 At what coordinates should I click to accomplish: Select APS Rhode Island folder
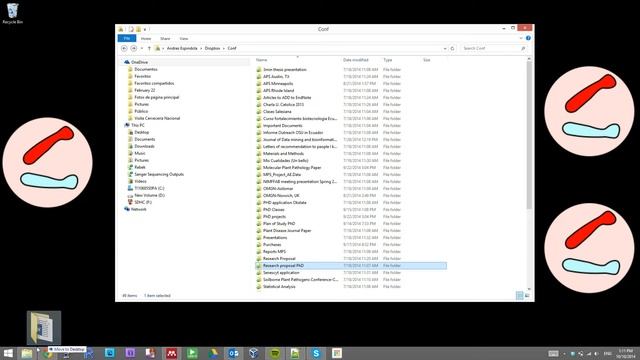278,91
